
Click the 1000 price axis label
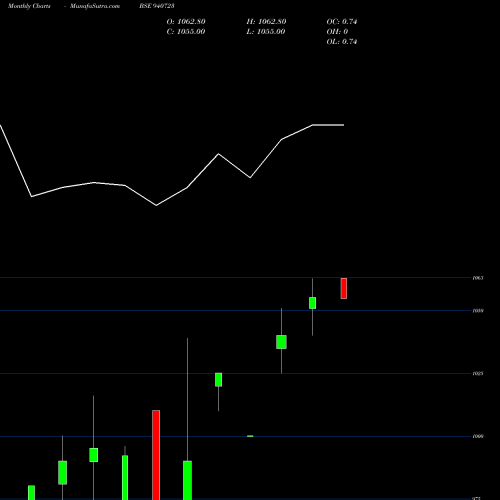(x=478, y=436)
